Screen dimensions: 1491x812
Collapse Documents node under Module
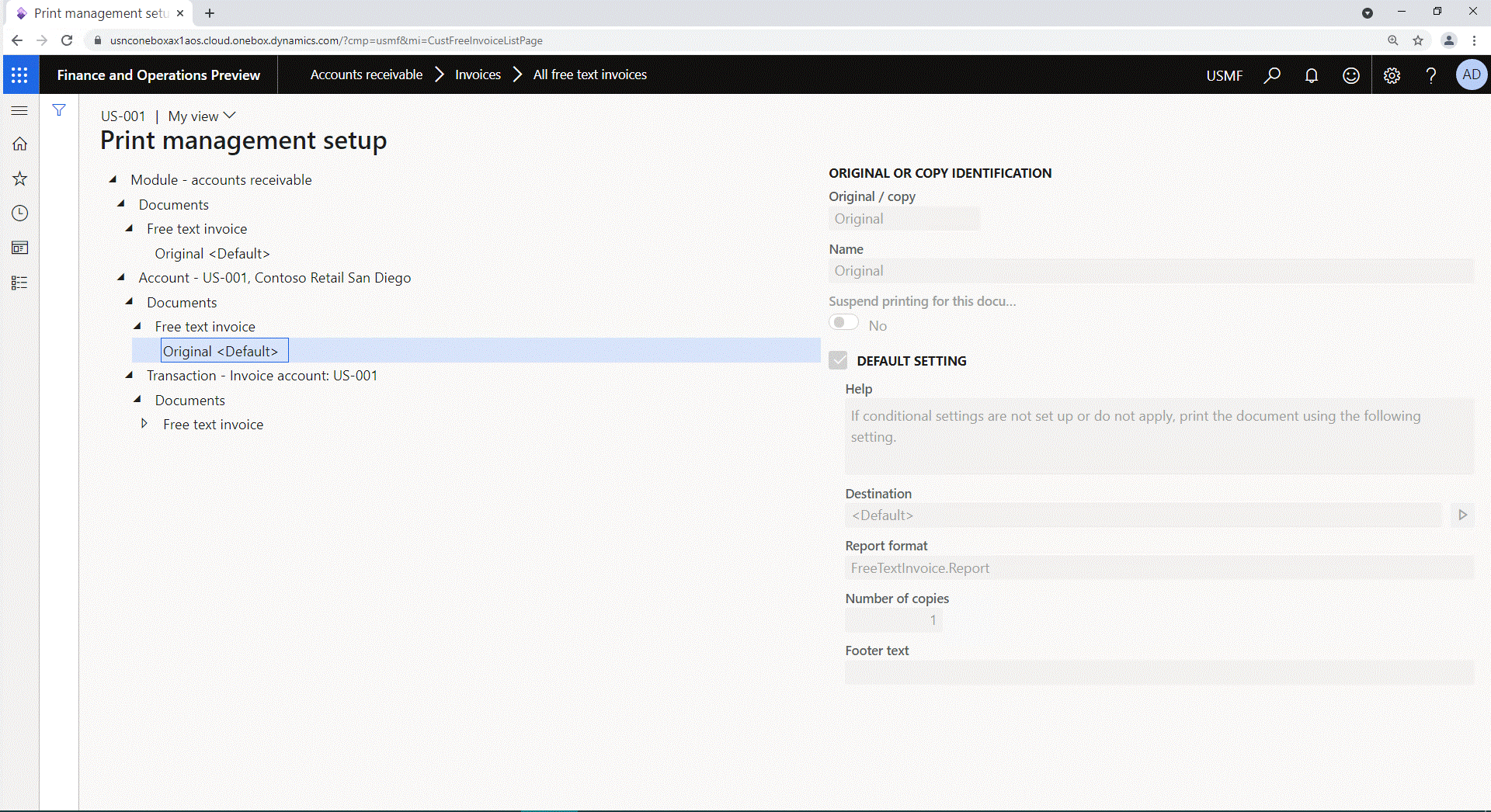click(x=121, y=204)
